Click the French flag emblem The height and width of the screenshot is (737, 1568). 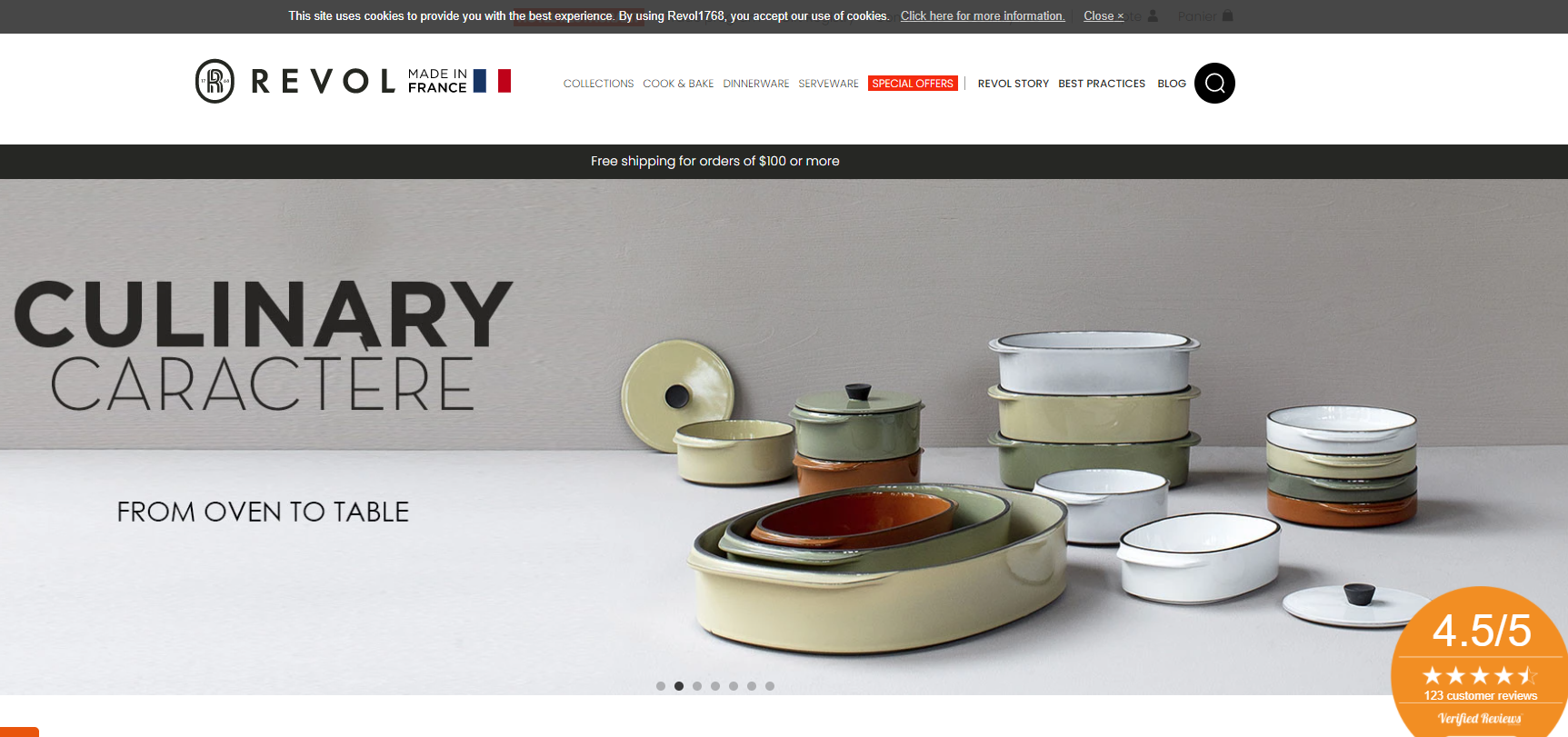click(492, 81)
